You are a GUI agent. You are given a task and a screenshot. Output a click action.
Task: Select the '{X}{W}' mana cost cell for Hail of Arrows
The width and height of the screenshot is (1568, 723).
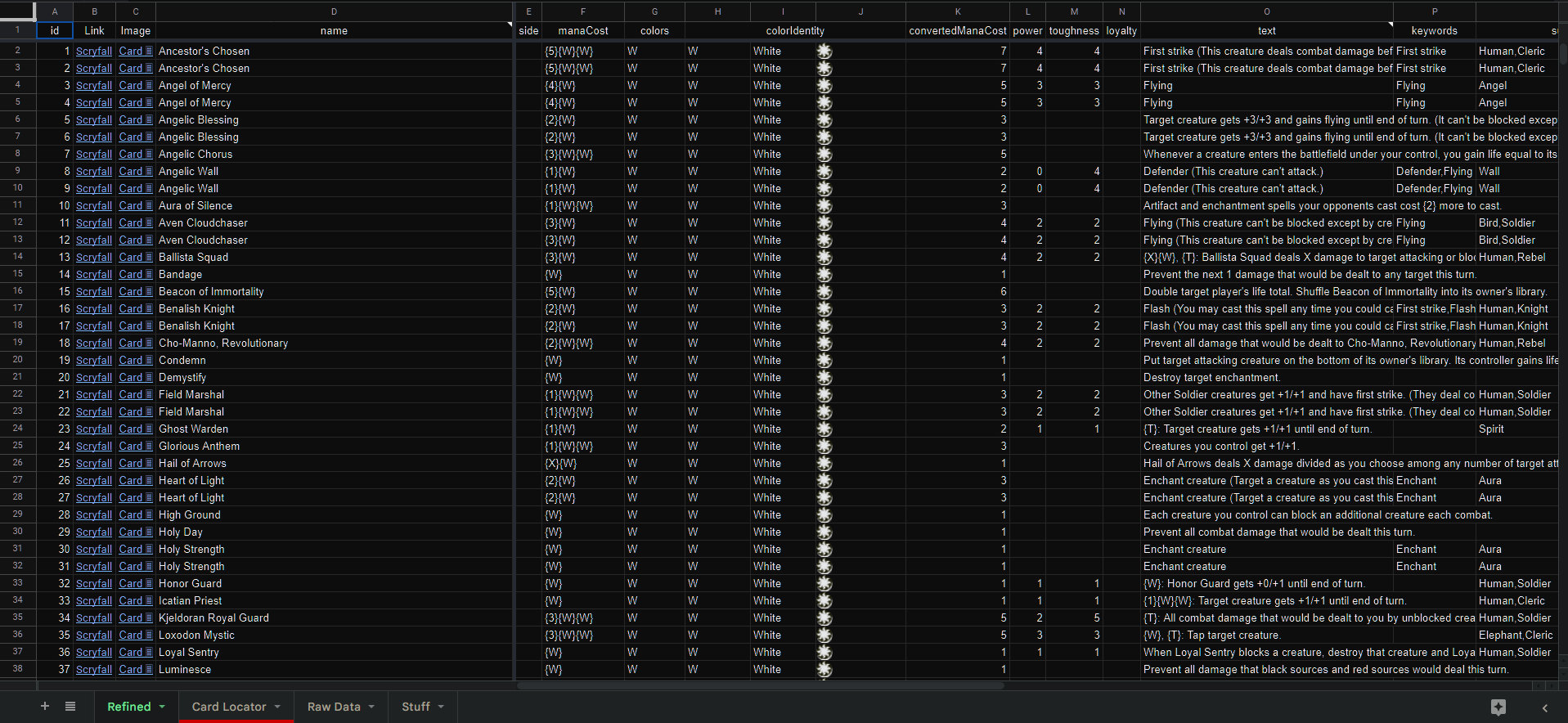pos(583,463)
